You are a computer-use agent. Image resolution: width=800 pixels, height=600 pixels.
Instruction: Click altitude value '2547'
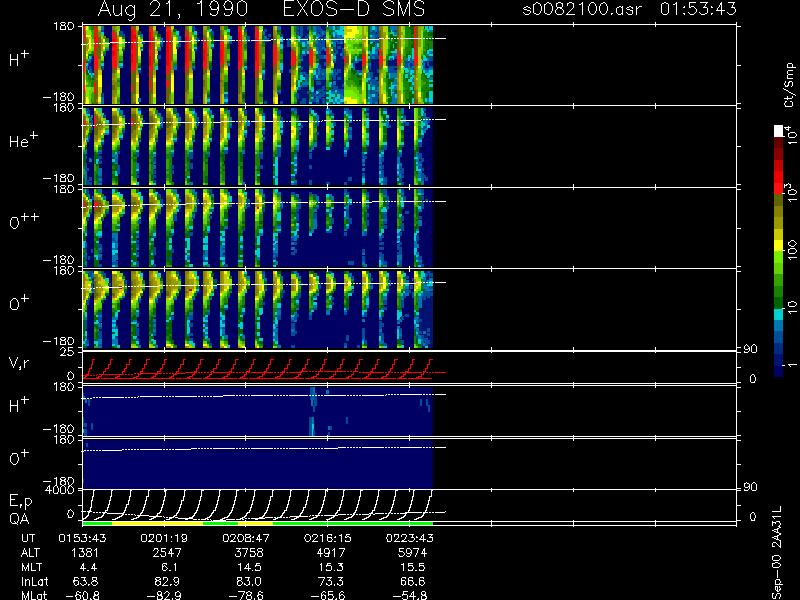coord(167,553)
